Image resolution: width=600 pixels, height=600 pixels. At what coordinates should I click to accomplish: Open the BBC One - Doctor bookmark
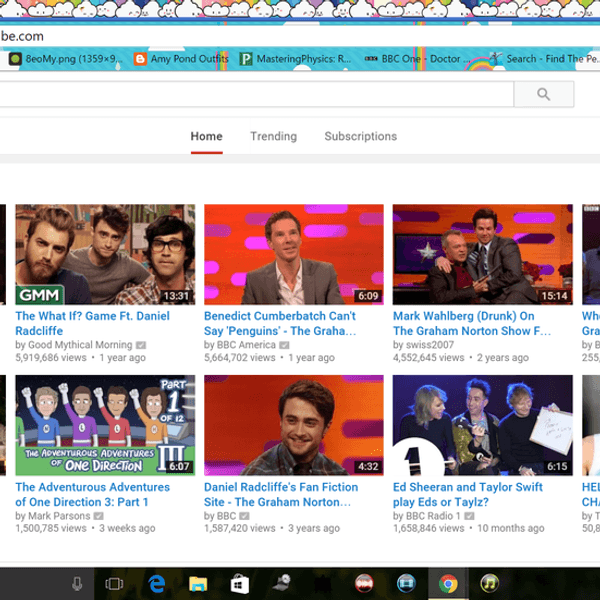(x=417, y=59)
